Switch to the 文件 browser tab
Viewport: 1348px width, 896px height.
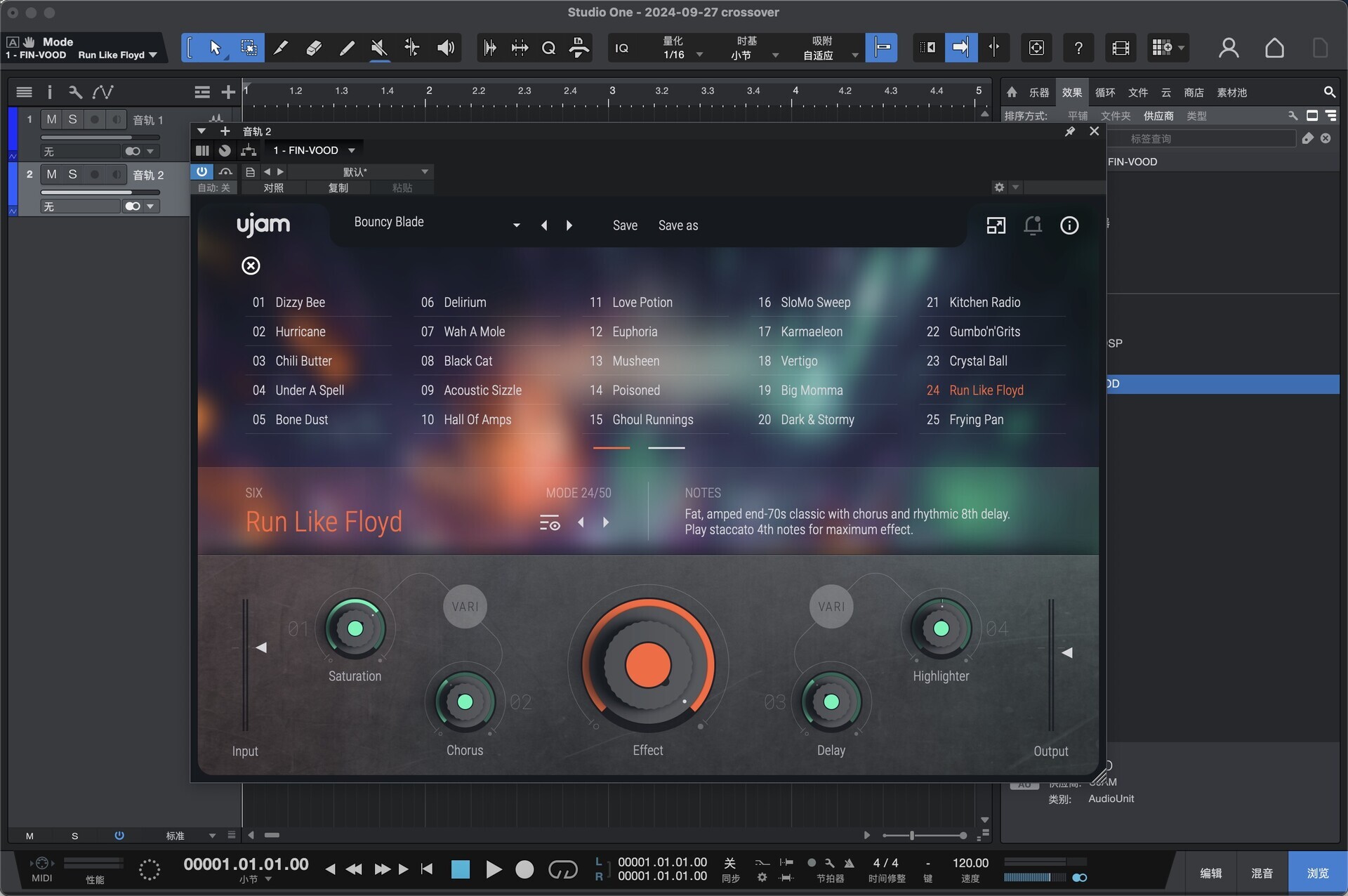1138,93
